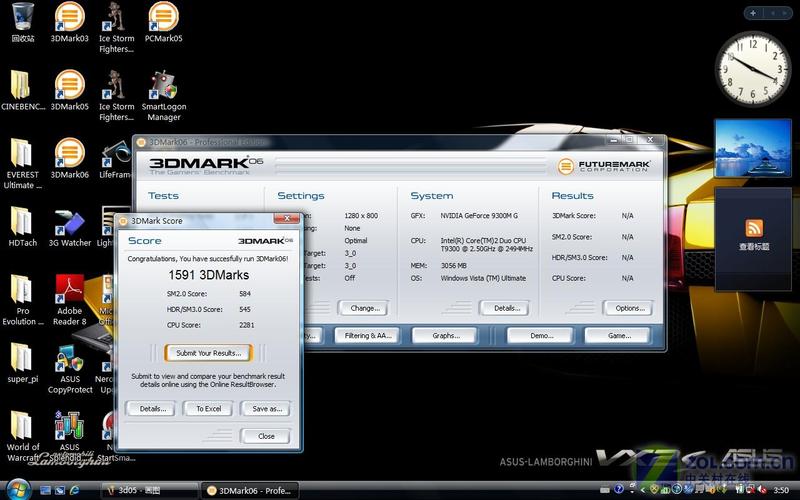Click the 3056 MB memory value

pyautogui.click(x=453, y=266)
